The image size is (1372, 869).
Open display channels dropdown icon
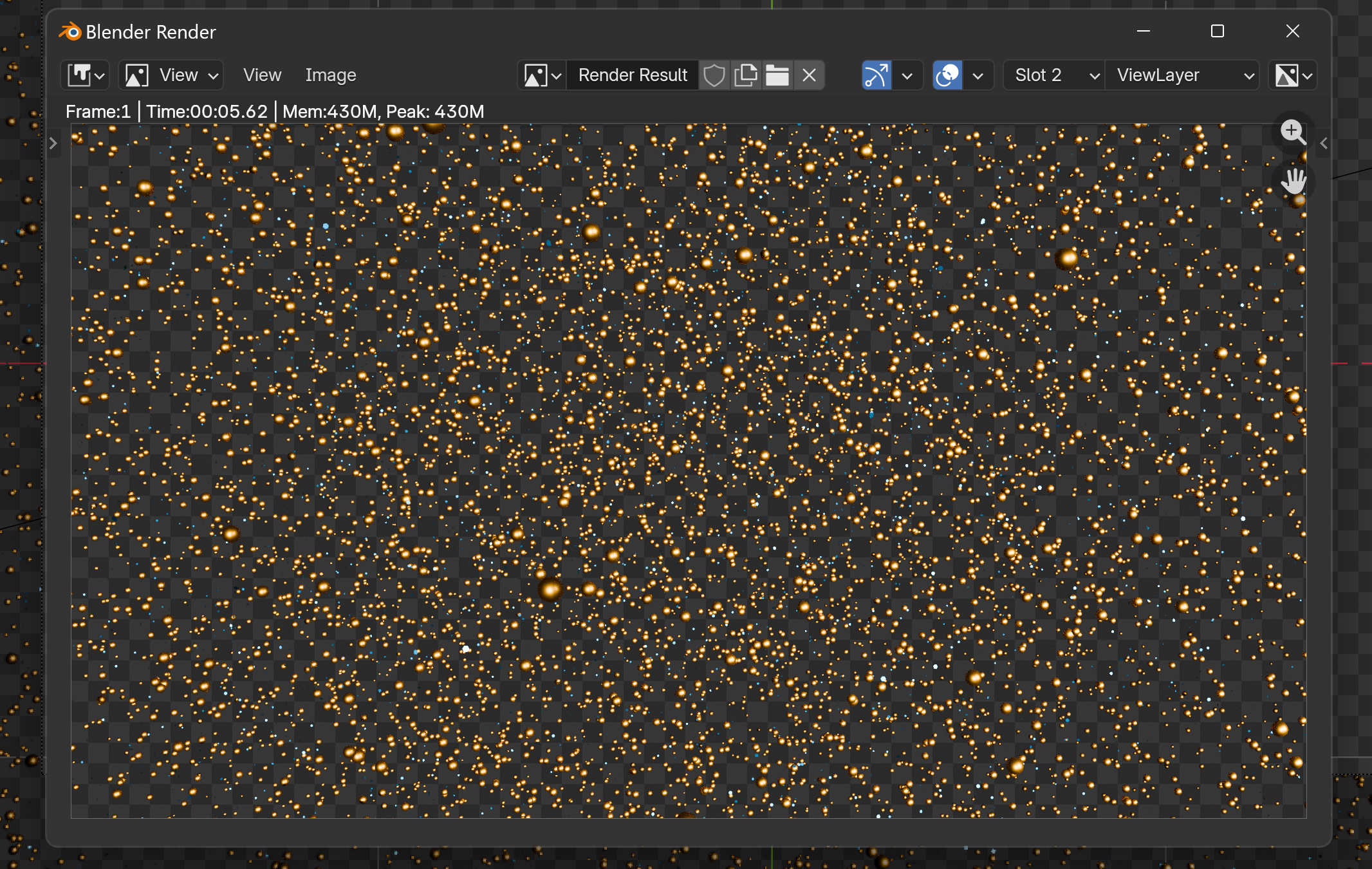point(1293,75)
